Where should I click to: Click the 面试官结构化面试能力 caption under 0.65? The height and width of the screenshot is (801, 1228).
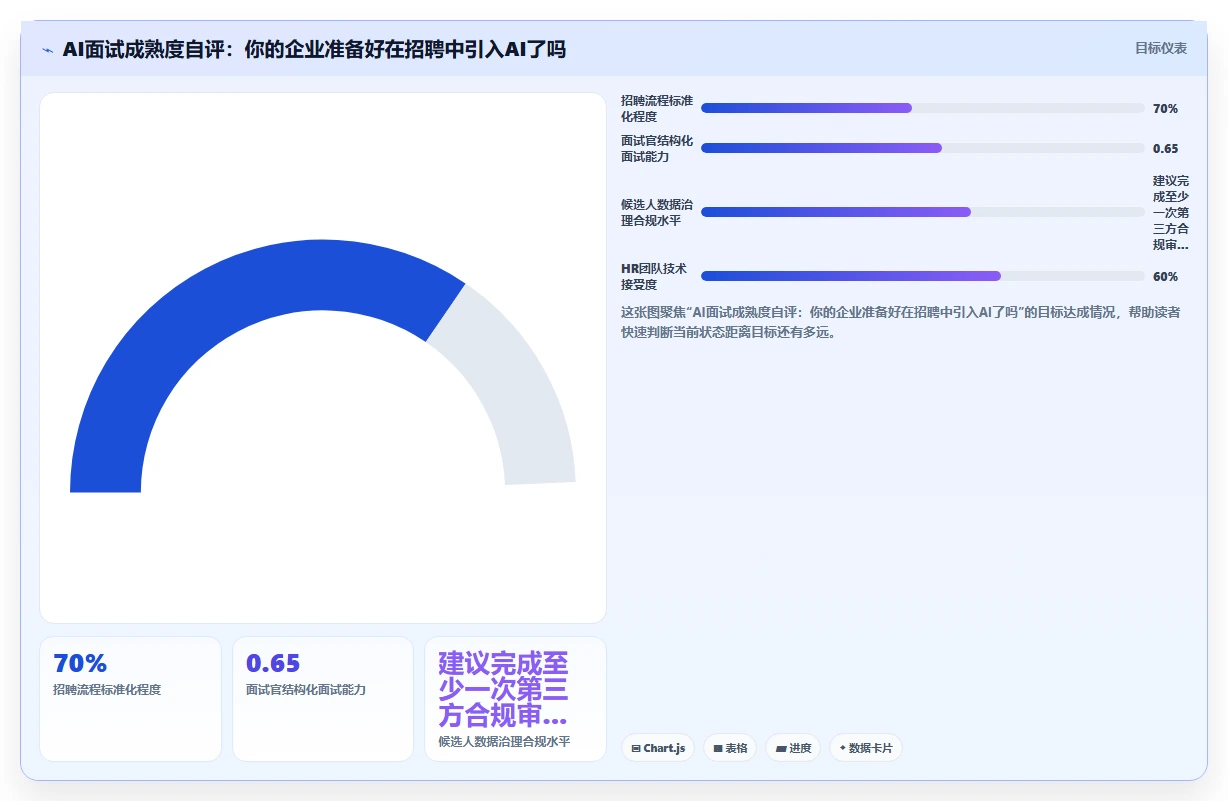(306, 690)
